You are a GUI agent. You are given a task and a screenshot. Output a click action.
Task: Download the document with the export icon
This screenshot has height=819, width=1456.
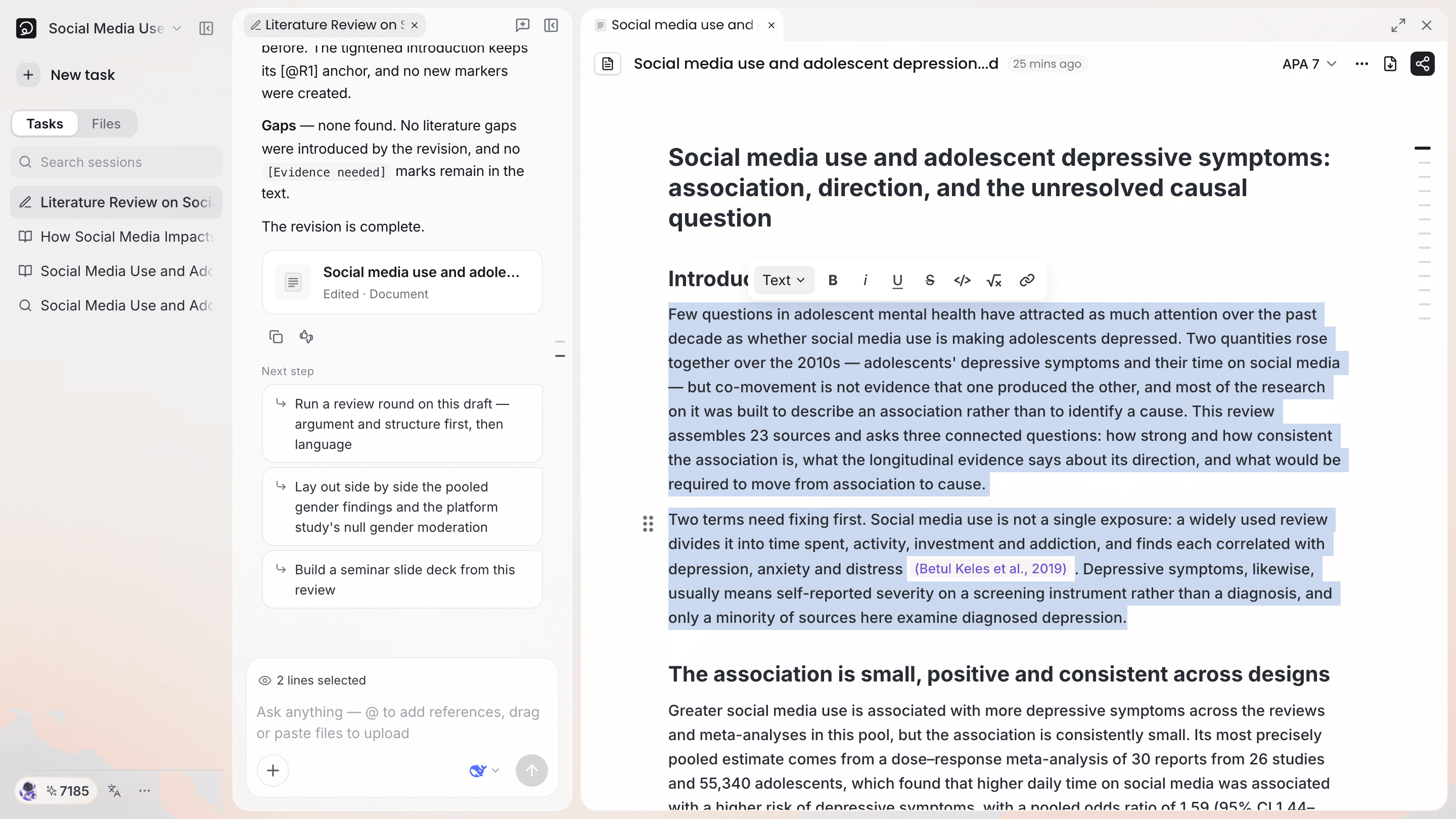coord(1390,64)
